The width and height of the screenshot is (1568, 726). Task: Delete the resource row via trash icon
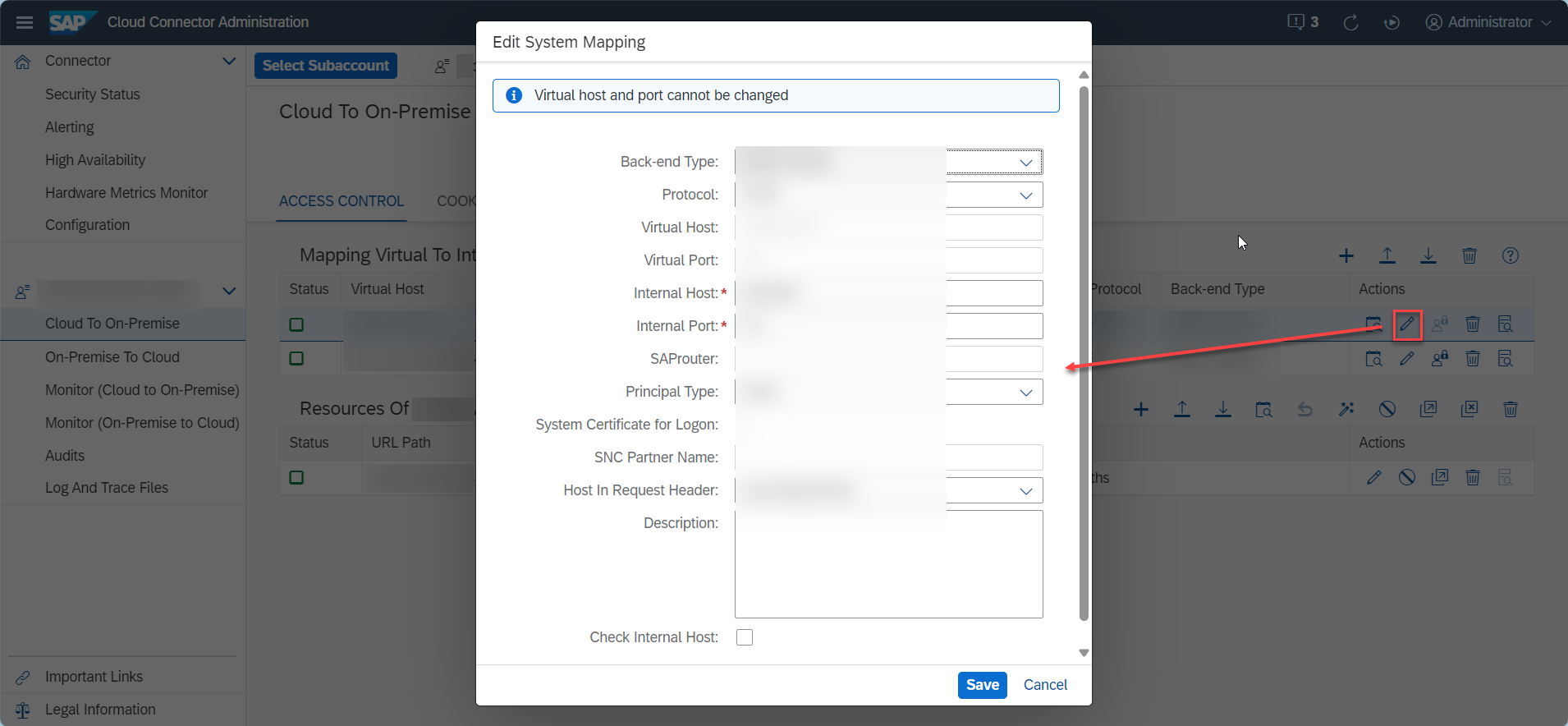[1473, 478]
